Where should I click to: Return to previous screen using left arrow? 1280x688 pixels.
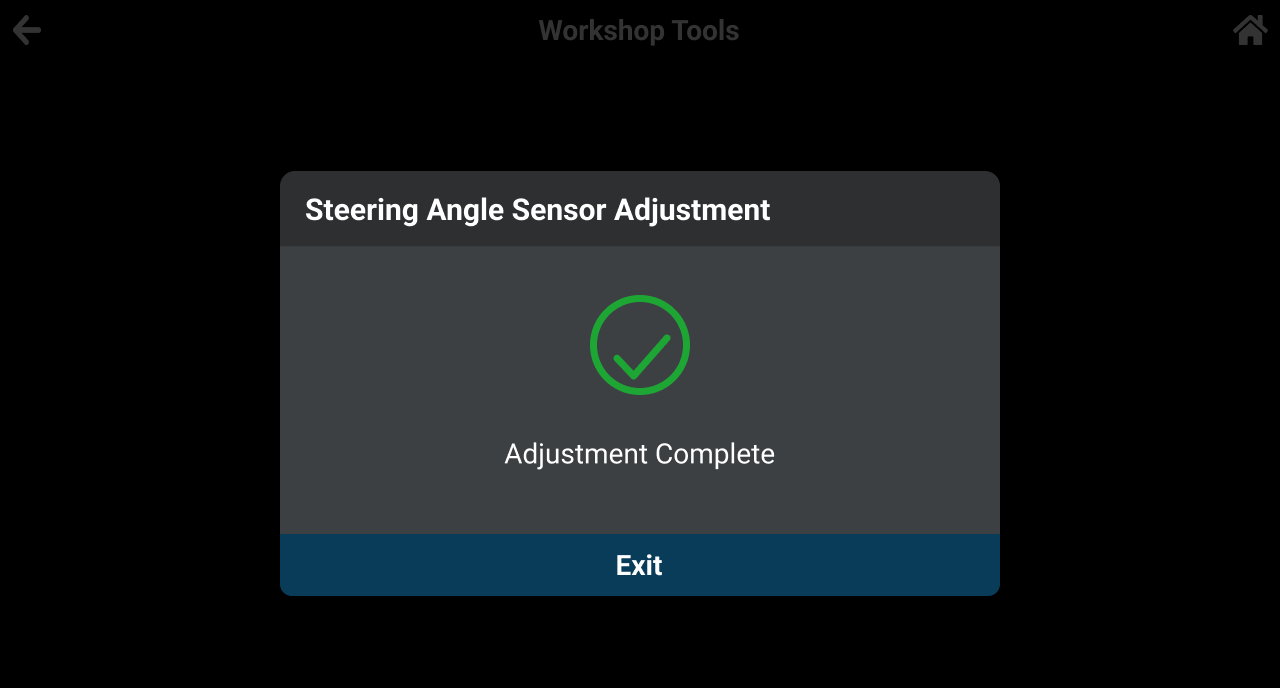[x=27, y=30]
